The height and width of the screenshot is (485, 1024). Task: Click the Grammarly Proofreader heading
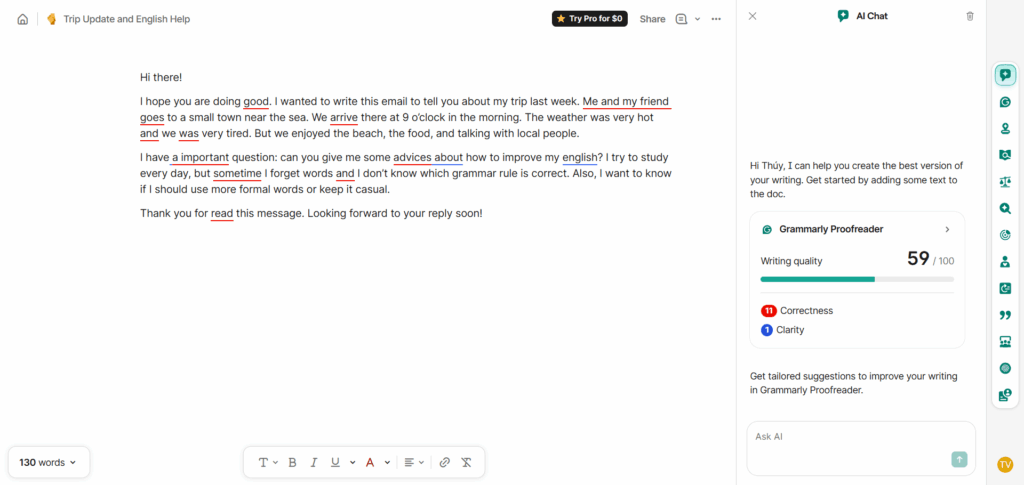(x=831, y=230)
